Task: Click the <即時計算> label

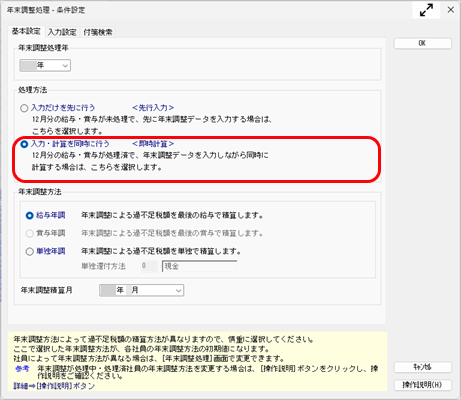Action: click(x=153, y=144)
